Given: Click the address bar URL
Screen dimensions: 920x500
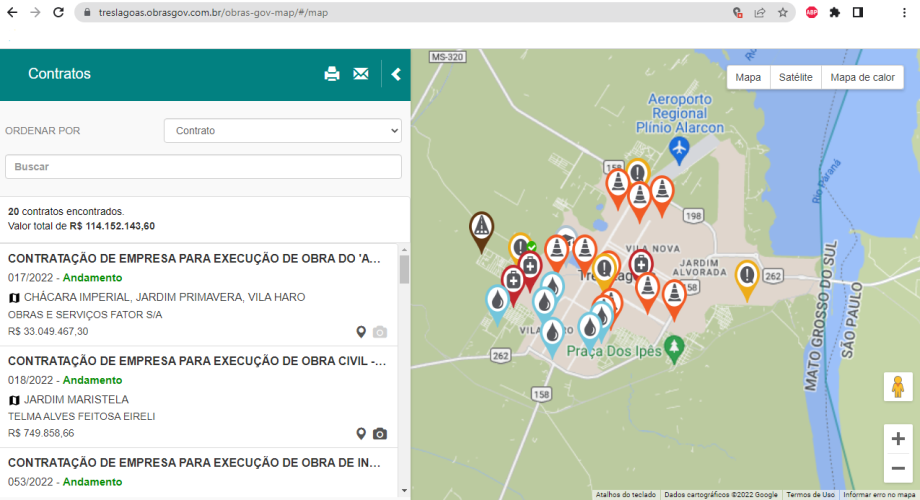Looking at the screenshot, I should coord(214,12).
